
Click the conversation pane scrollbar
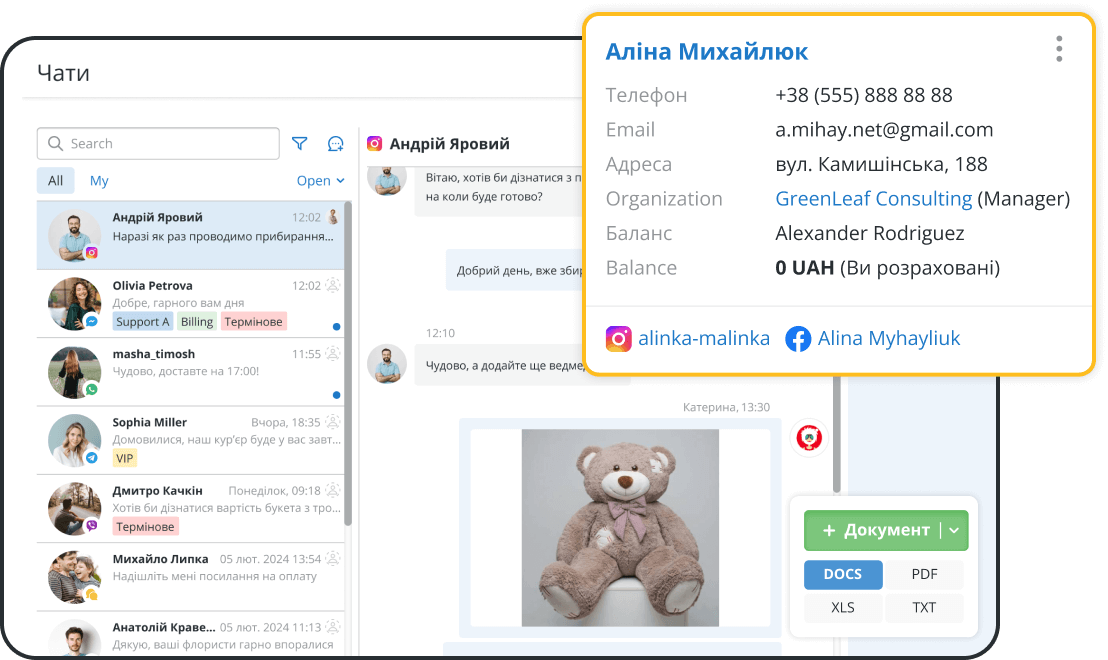837,435
